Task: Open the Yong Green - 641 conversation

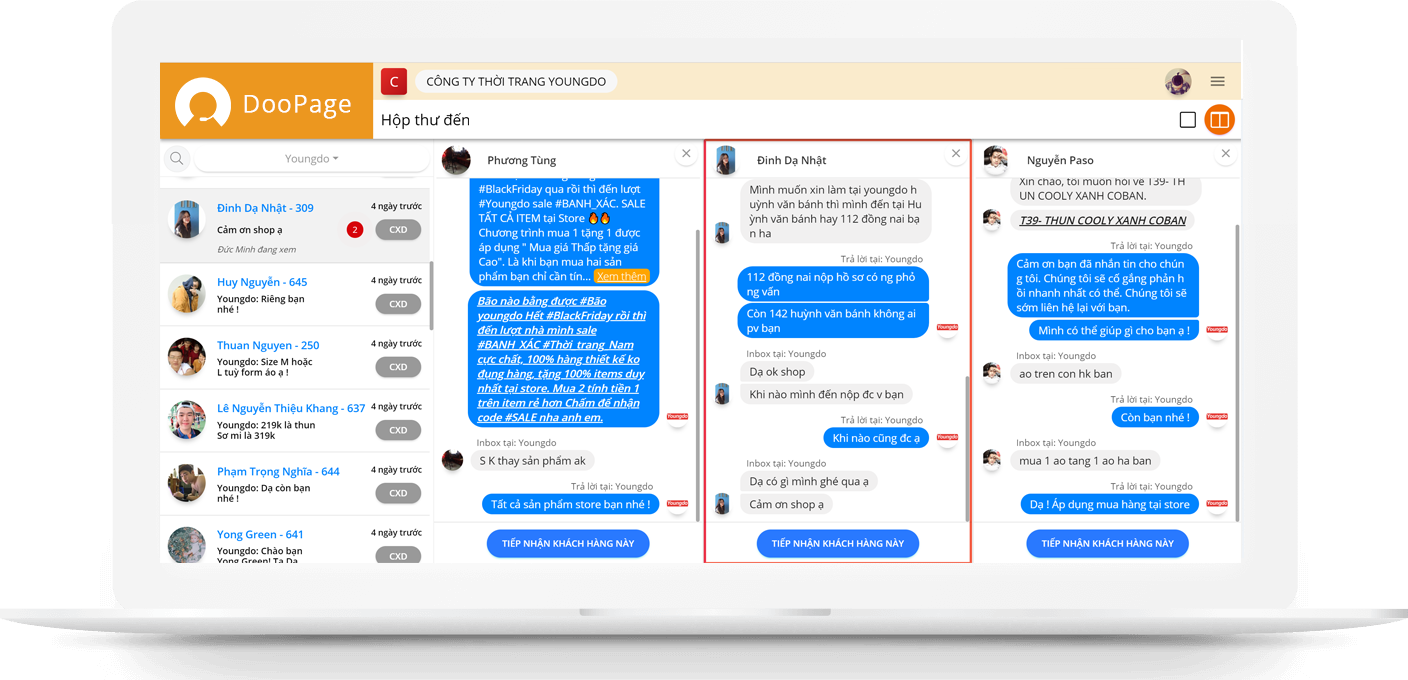Action: (x=295, y=540)
